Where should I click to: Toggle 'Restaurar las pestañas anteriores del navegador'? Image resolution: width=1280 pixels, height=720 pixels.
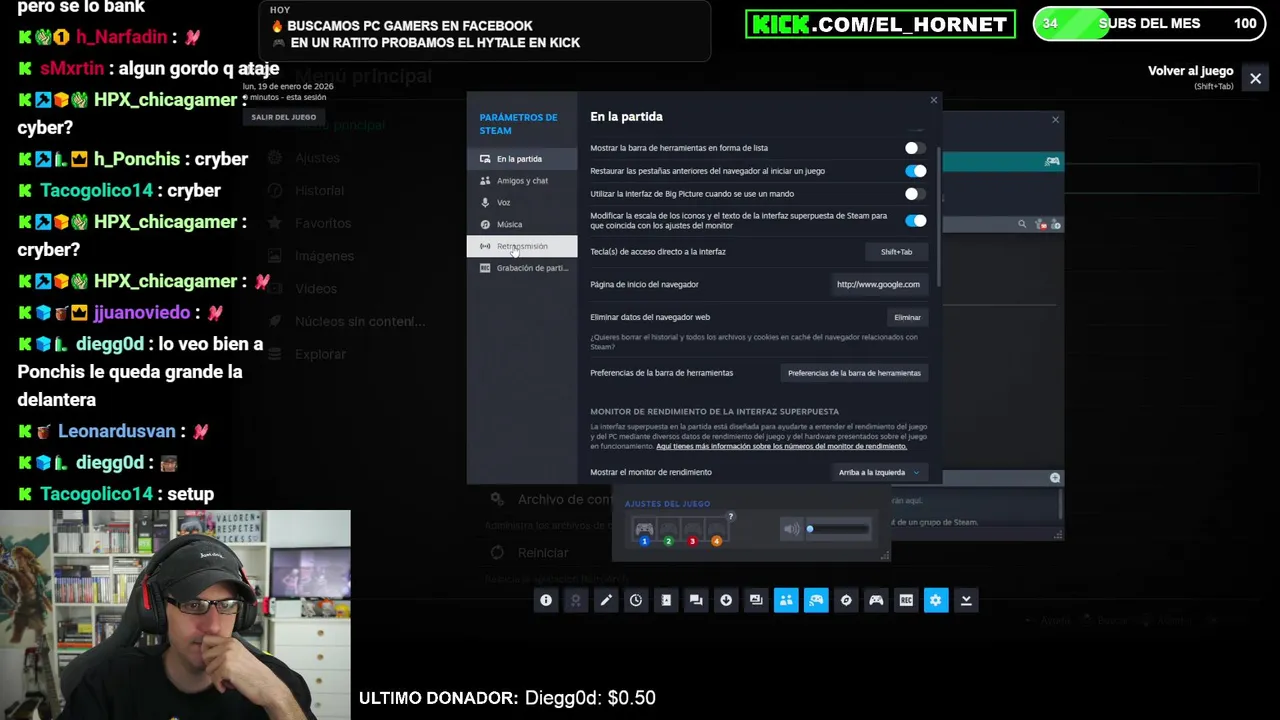[x=915, y=171]
